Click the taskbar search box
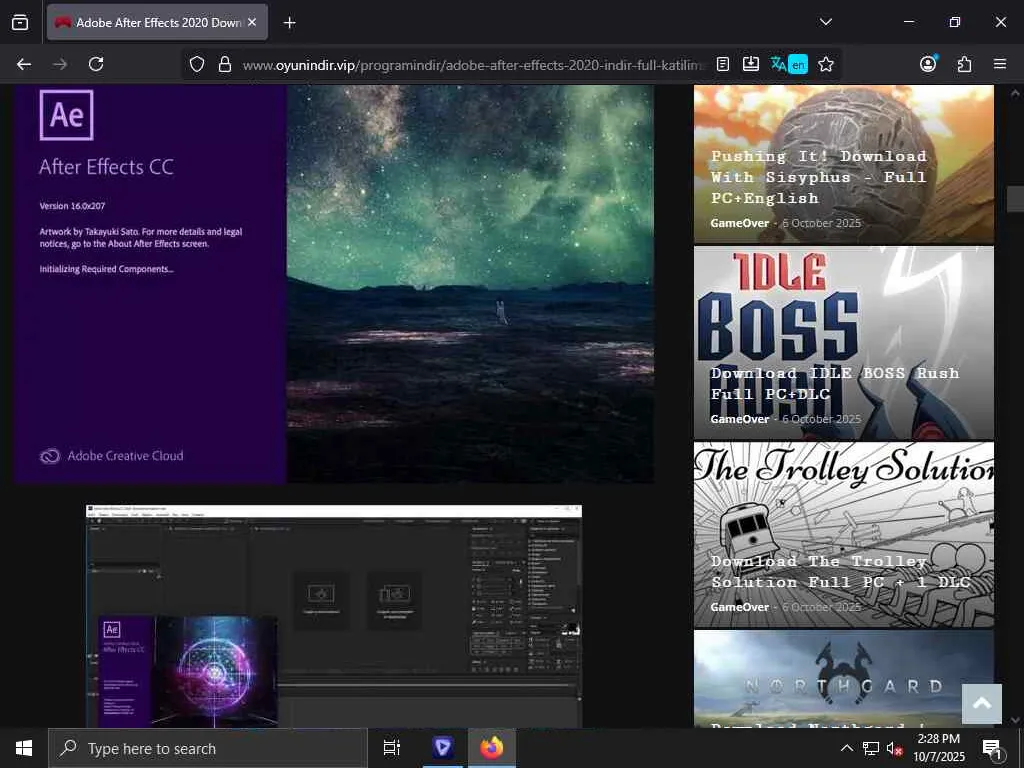Image resolution: width=1024 pixels, height=768 pixels. pos(208,748)
